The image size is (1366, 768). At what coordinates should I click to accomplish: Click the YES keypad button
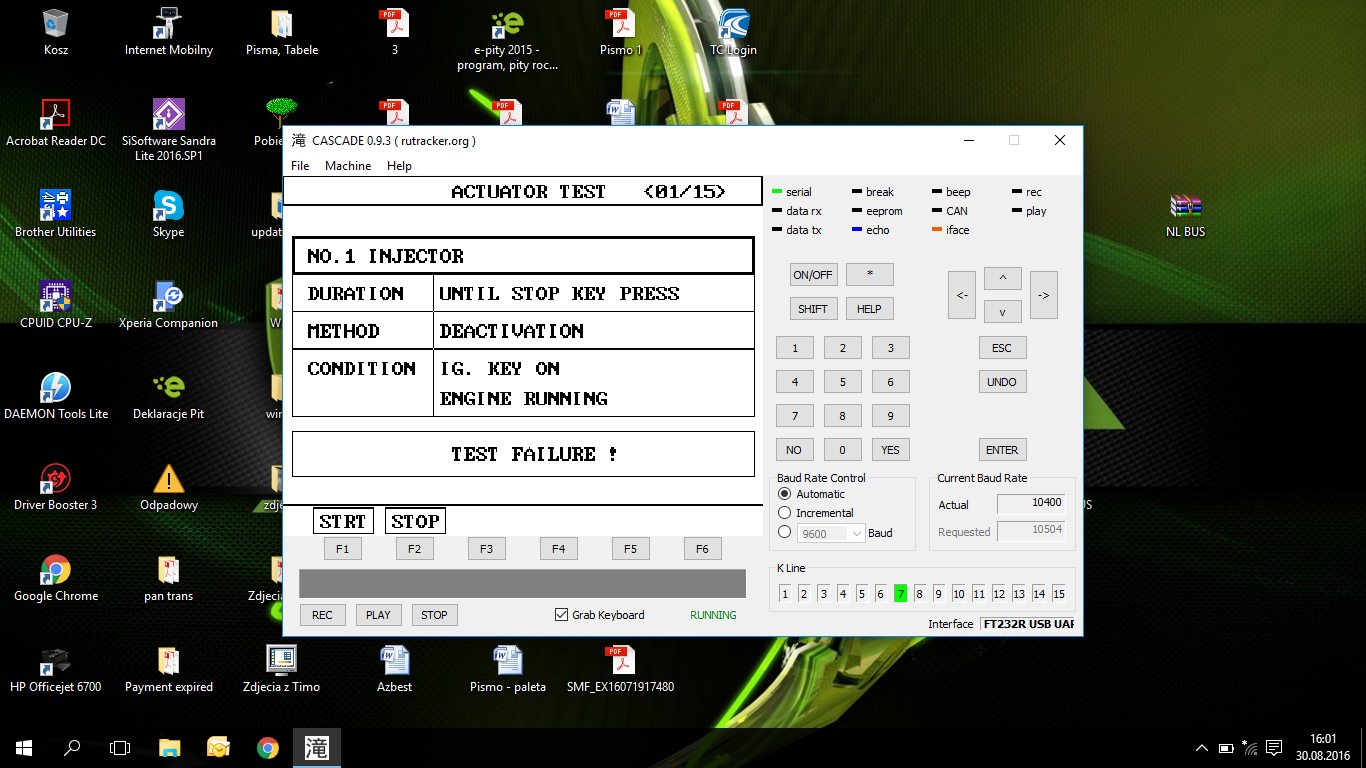[x=890, y=450]
